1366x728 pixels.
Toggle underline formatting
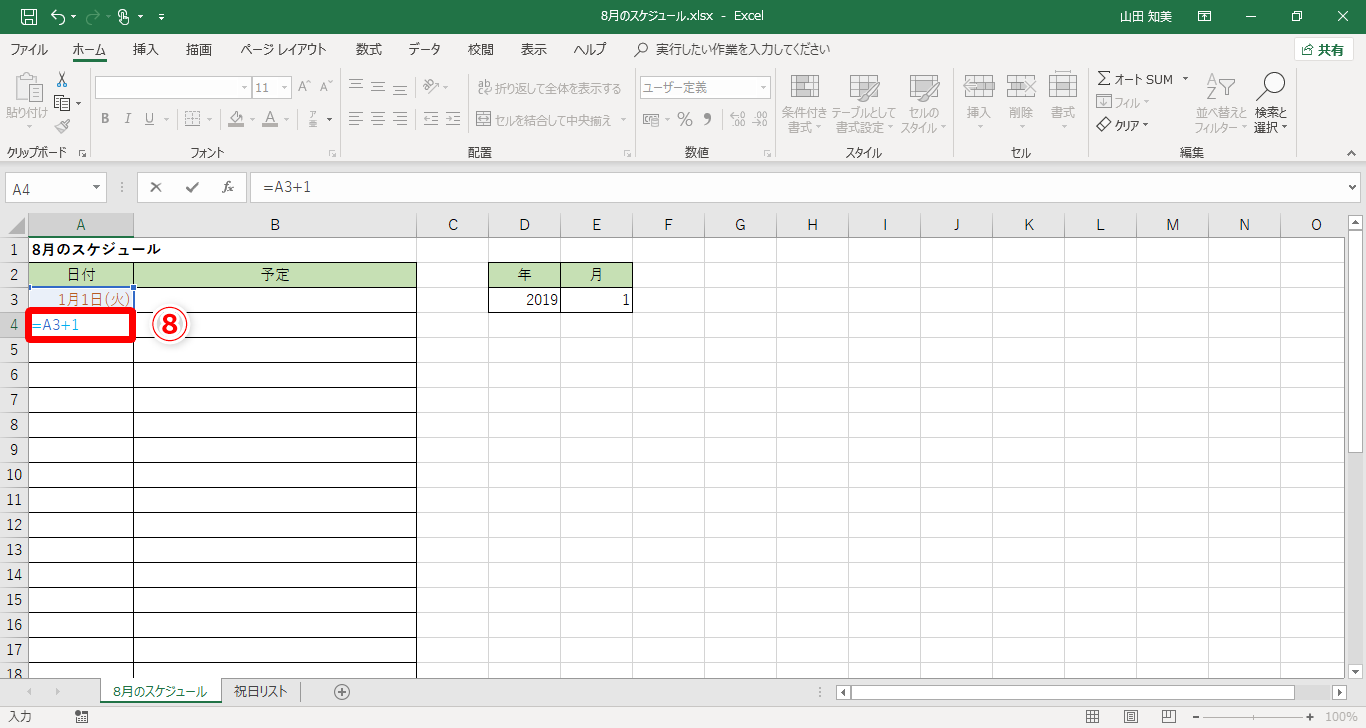[x=150, y=119]
